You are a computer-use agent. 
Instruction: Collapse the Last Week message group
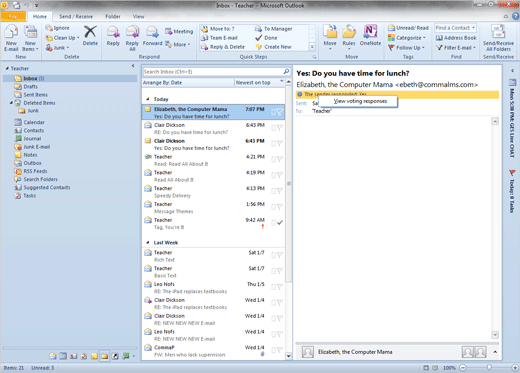(148, 242)
